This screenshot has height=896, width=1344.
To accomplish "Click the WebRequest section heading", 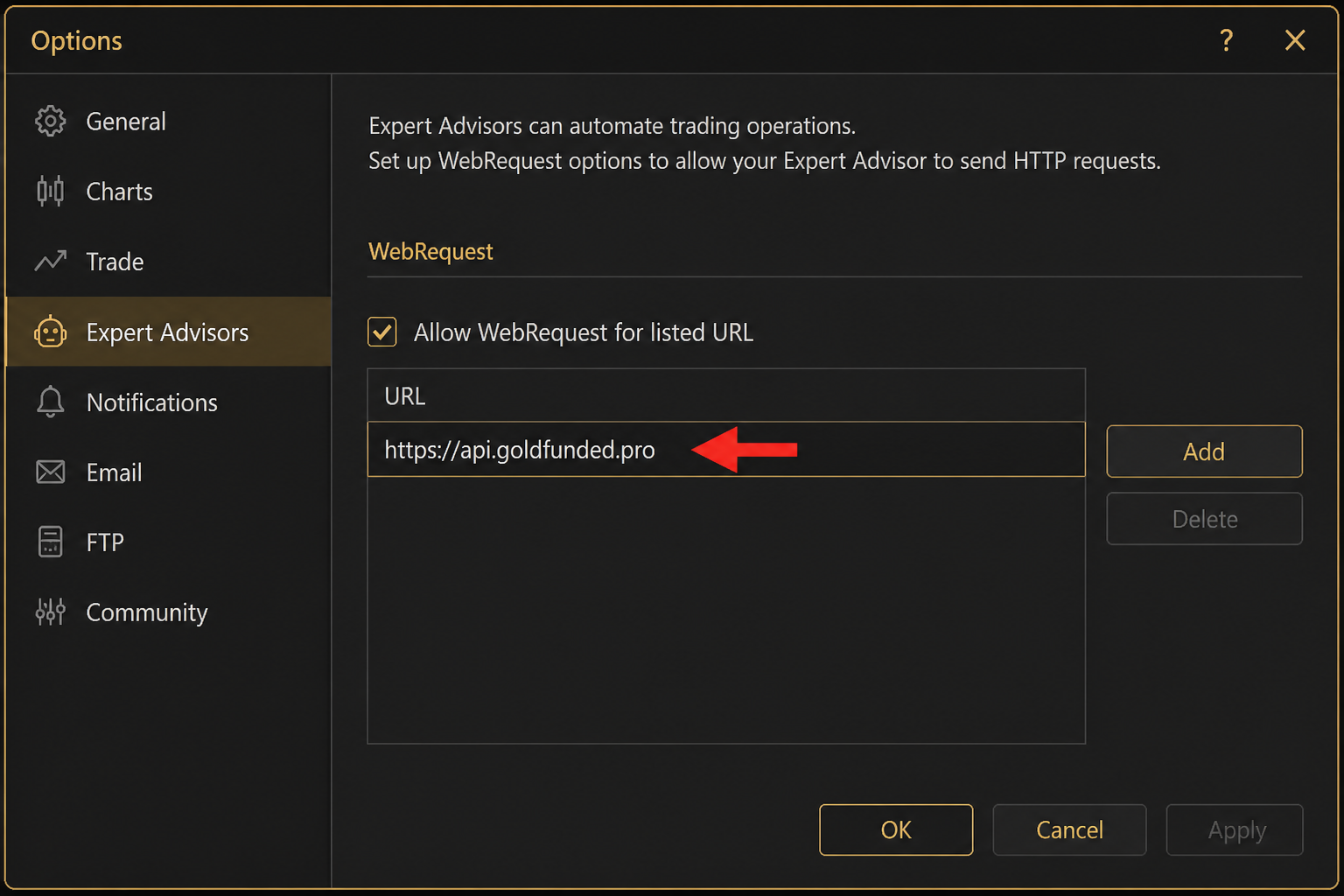I will point(430,252).
